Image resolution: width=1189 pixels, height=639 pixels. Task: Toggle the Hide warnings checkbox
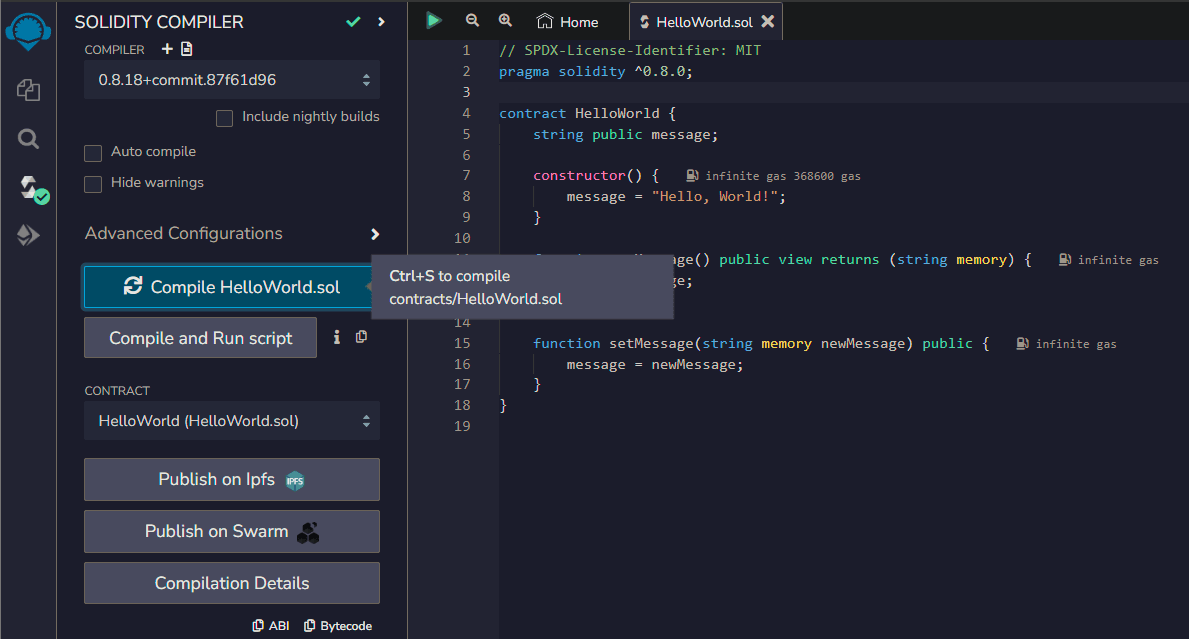click(x=93, y=184)
